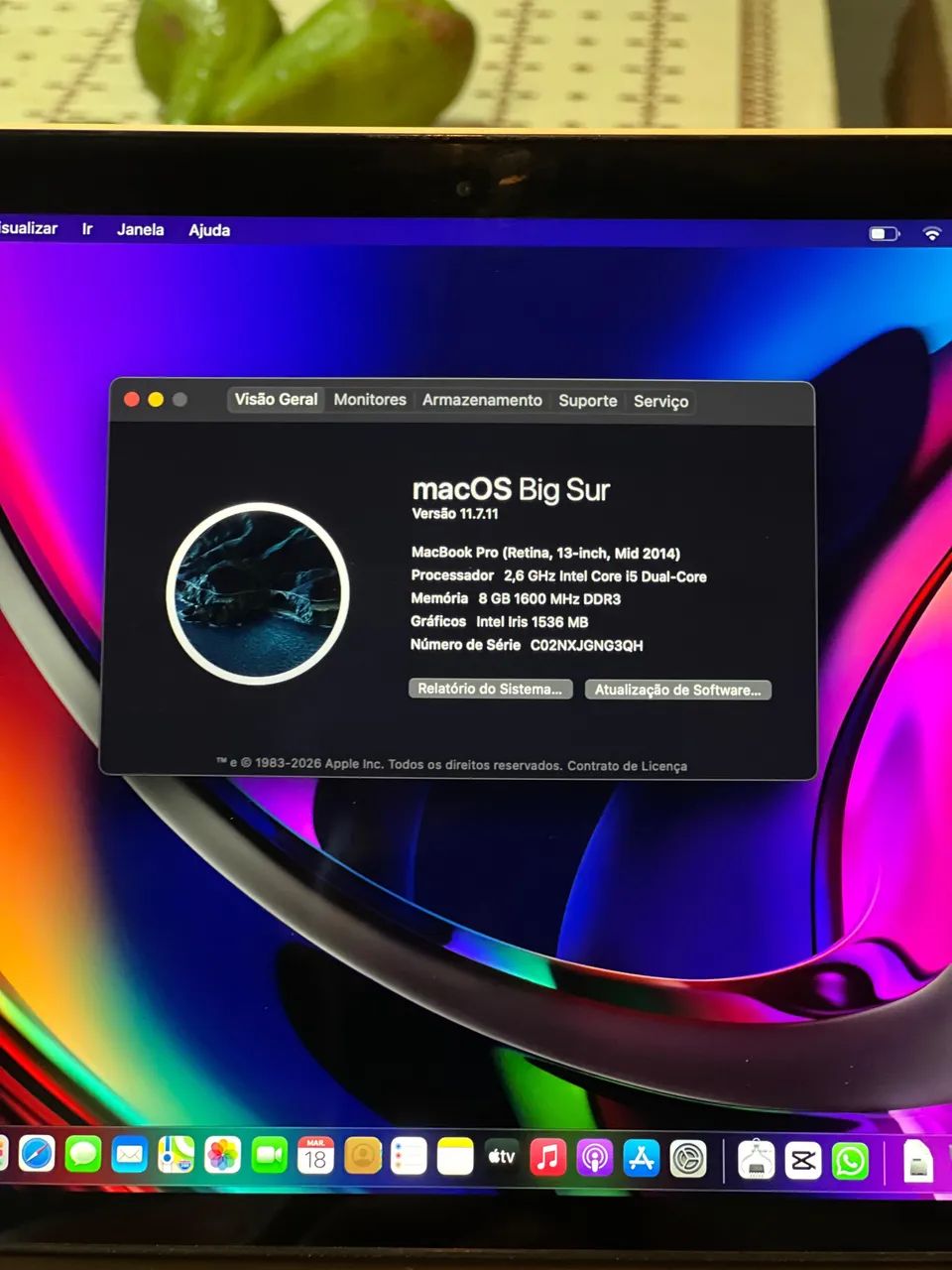Open Maps from the dock
This screenshot has width=952, height=1270.
tap(177, 1154)
